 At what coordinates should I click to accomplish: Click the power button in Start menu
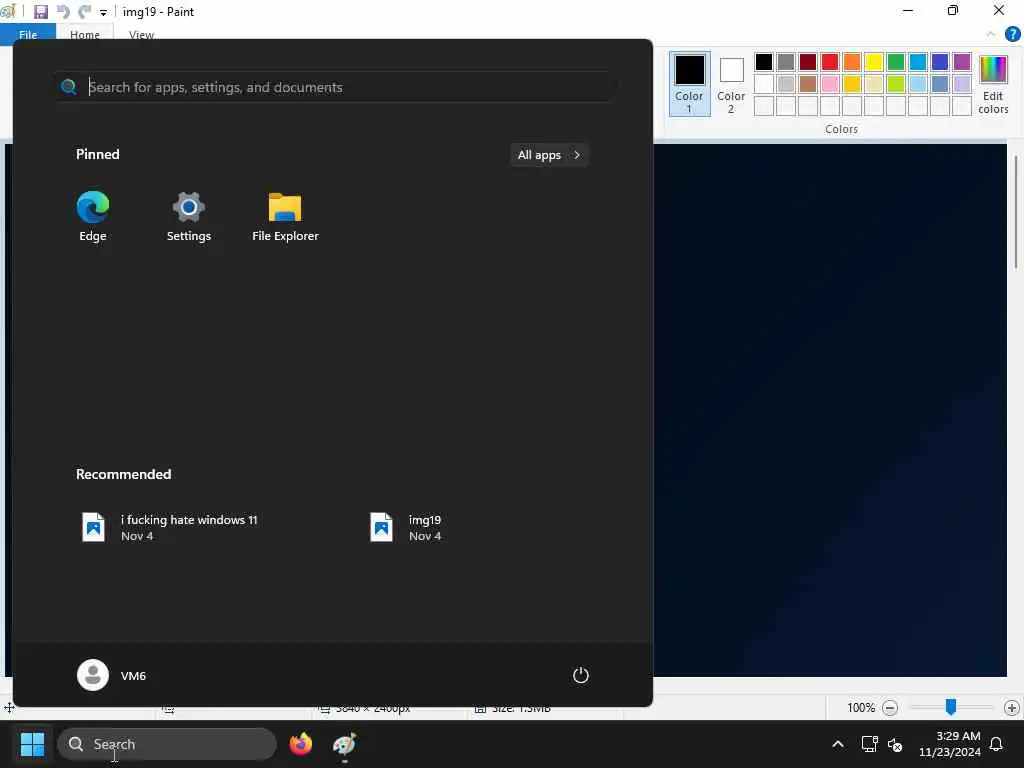[581, 675]
